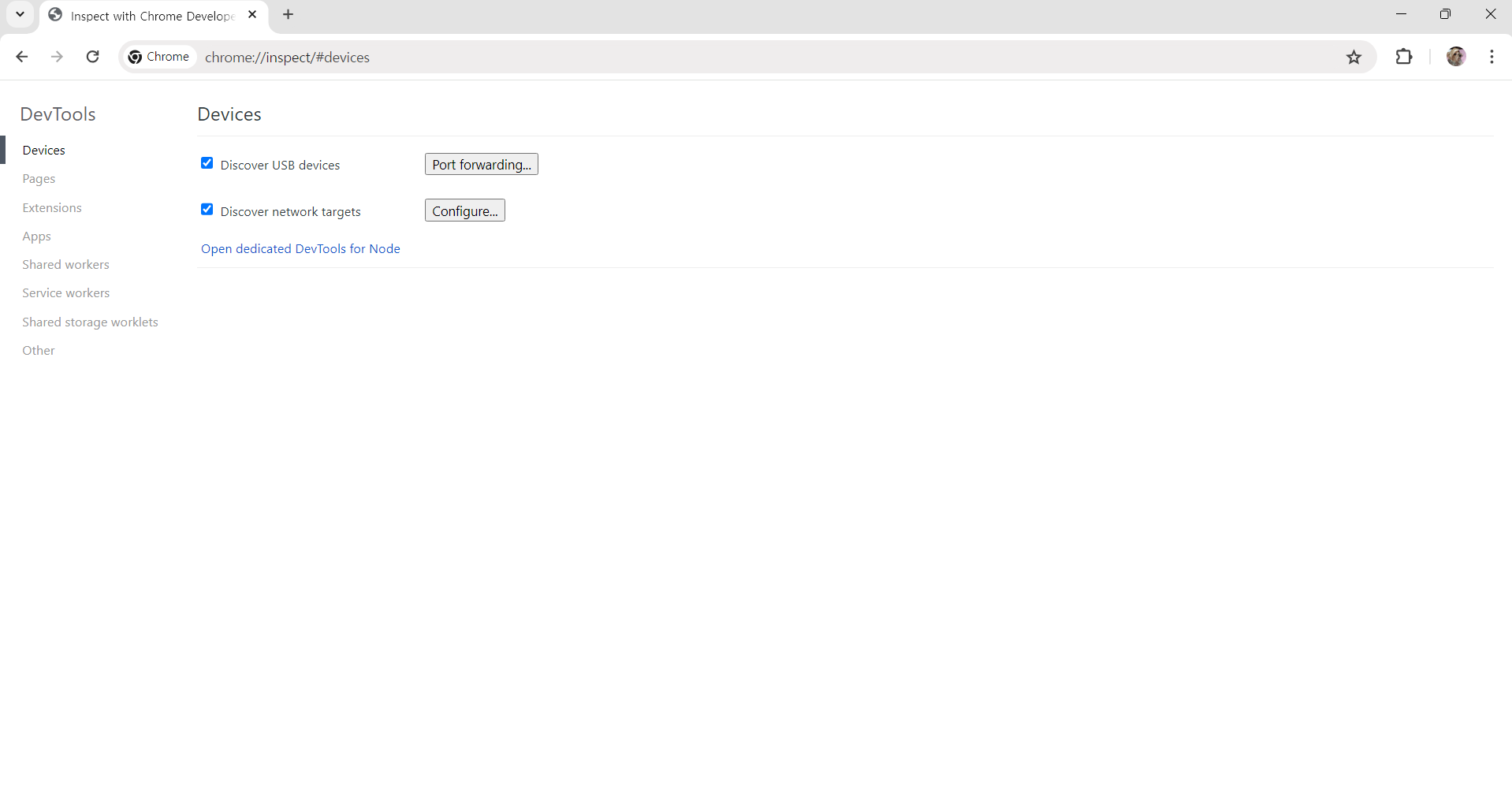Show Service workers

[x=66, y=293]
